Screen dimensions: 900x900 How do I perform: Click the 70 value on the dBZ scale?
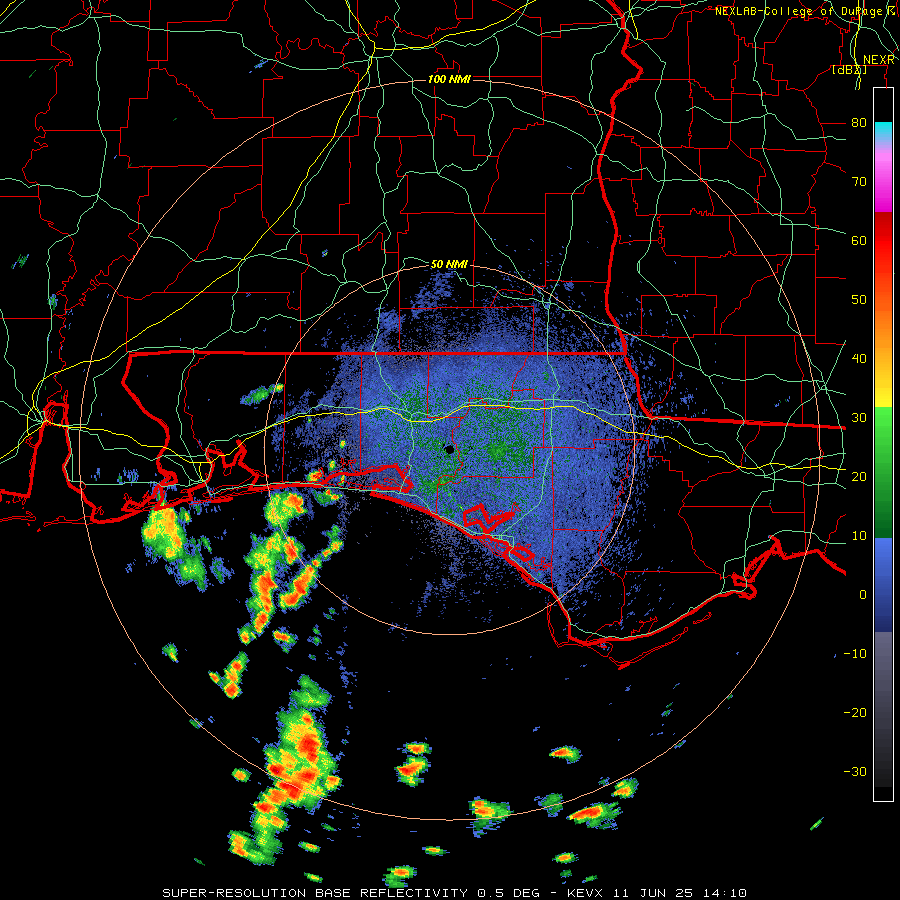coord(859,181)
